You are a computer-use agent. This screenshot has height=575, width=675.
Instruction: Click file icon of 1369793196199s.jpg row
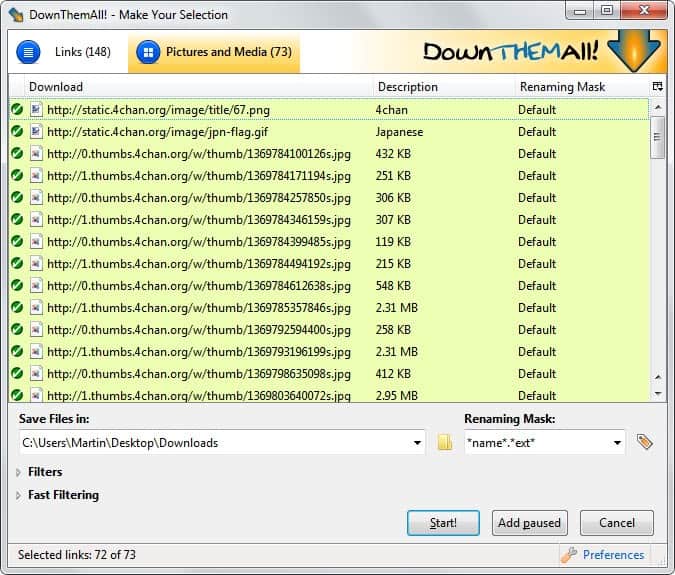pyautogui.click(x=36, y=351)
